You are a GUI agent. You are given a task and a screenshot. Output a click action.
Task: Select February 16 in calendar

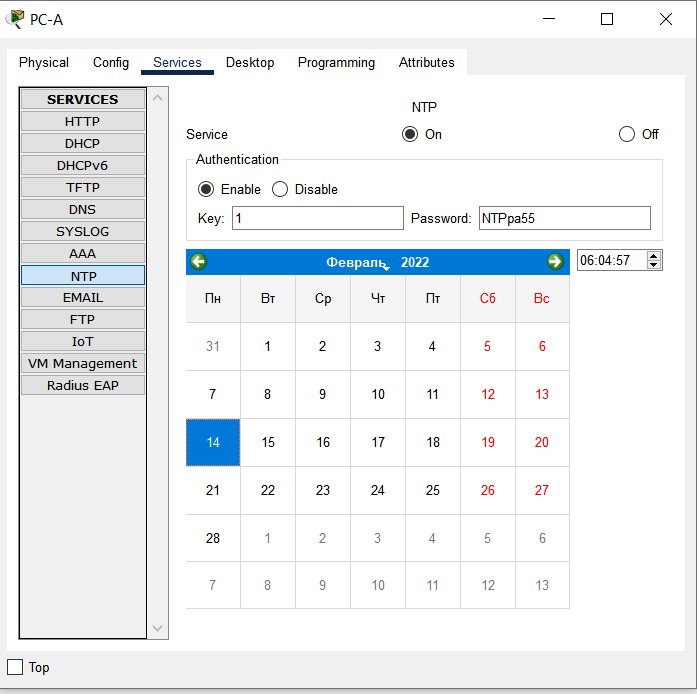[322, 442]
